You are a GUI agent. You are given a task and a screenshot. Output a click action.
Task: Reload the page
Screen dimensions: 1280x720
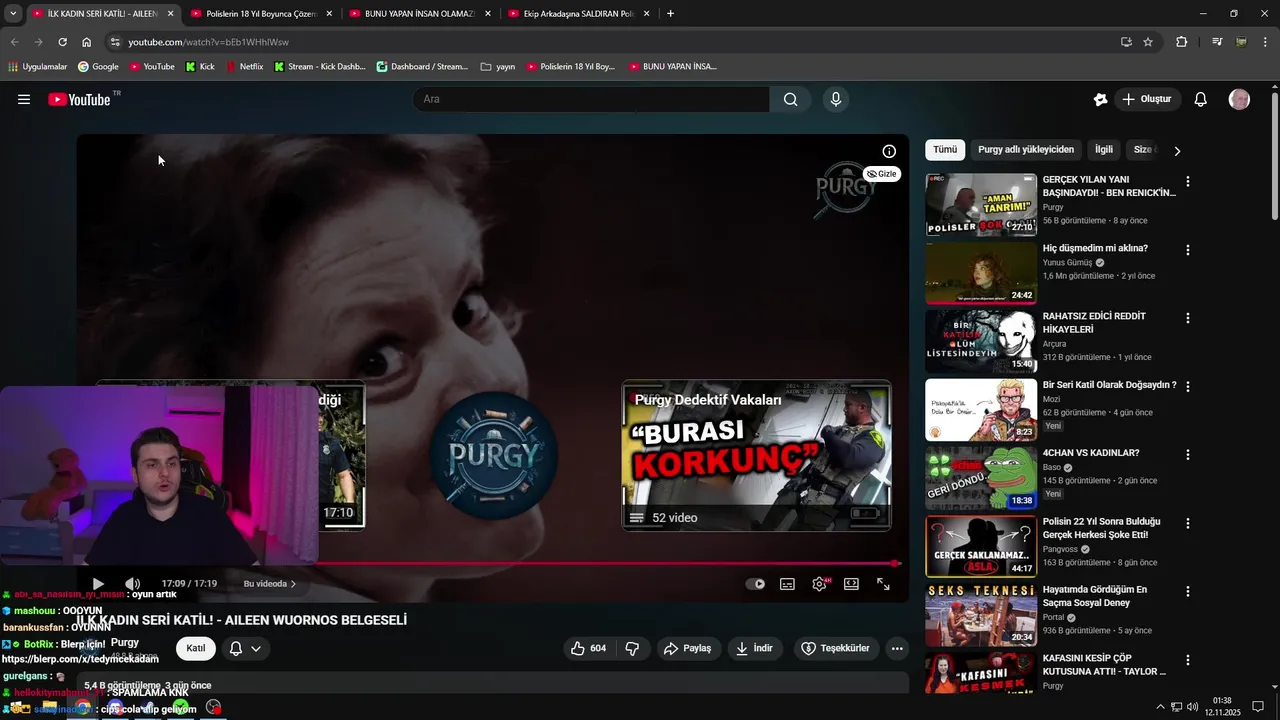pyautogui.click(x=62, y=42)
